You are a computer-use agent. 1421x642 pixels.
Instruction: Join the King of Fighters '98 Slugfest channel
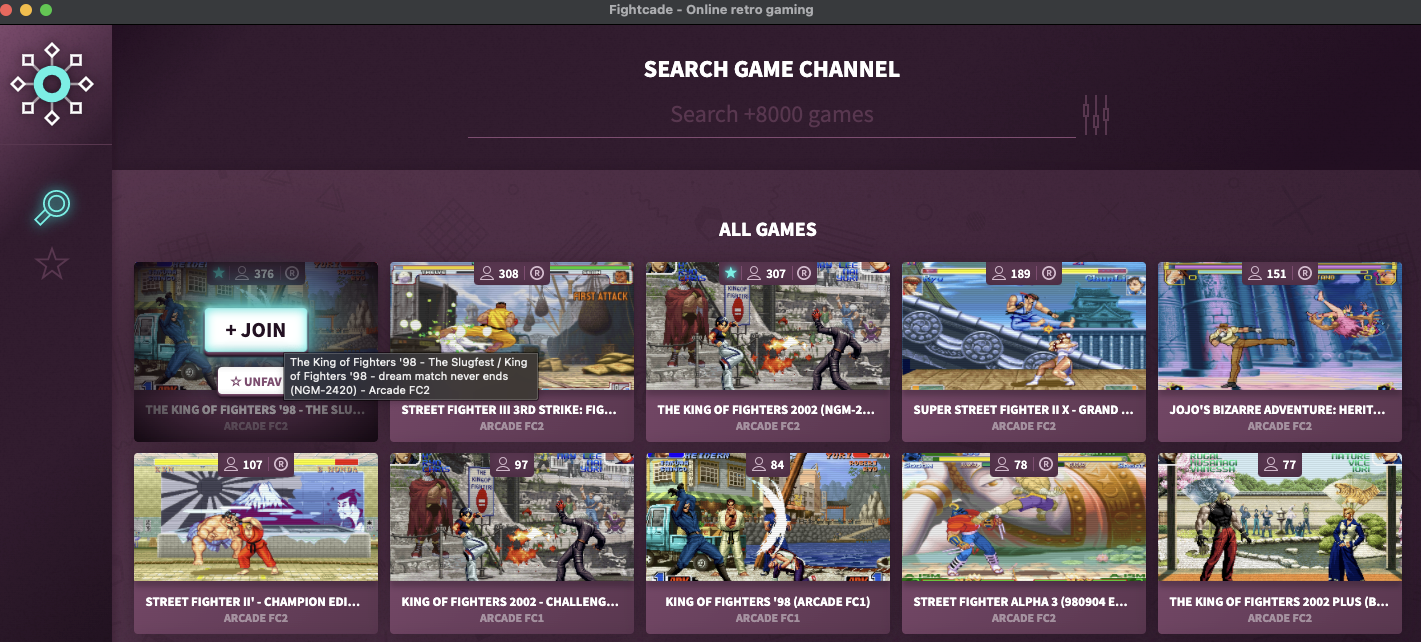(256, 330)
